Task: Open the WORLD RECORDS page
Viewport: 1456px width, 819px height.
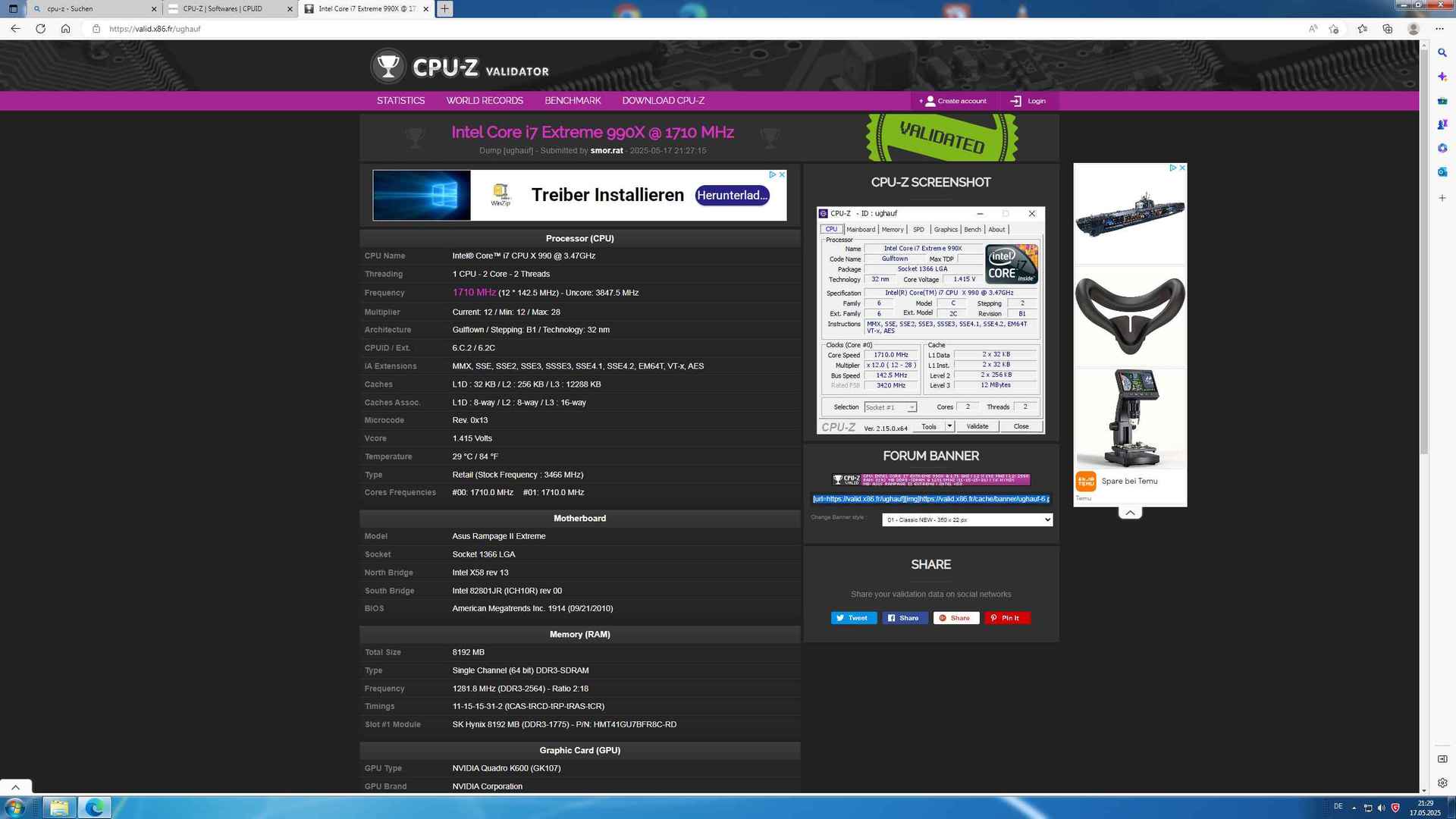Action: (485, 101)
